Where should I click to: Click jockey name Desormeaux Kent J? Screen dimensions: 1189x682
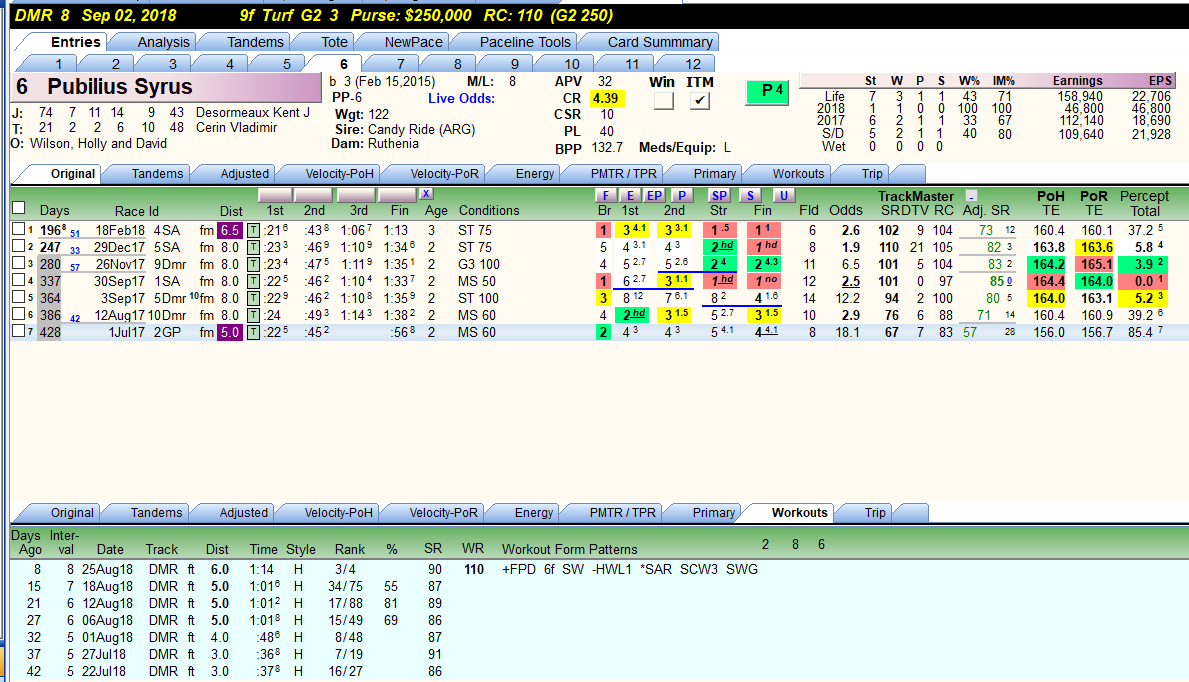tap(253, 112)
